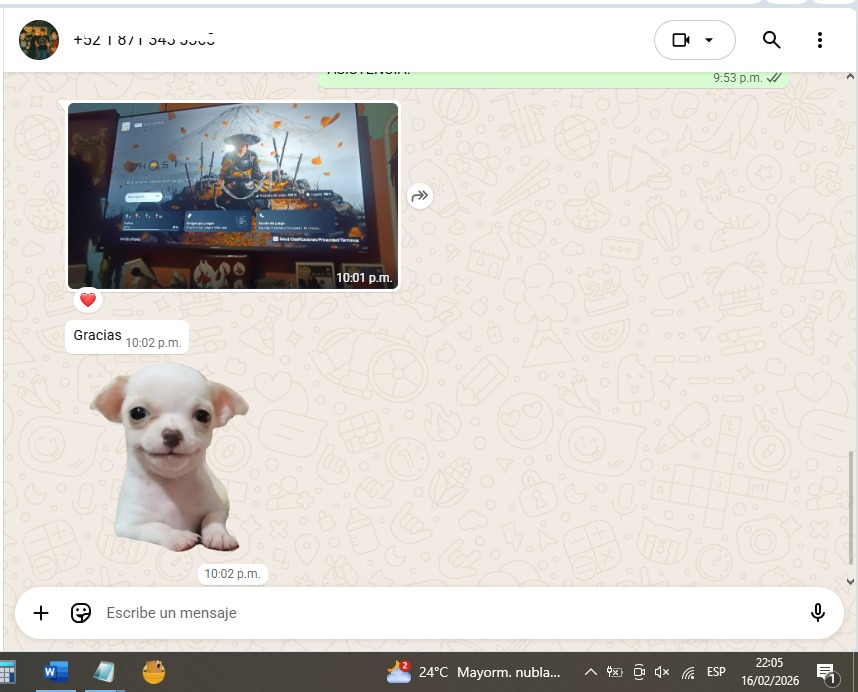Select the 'Gracias' message
This screenshot has height=692, width=858.
tap(126, 337)
